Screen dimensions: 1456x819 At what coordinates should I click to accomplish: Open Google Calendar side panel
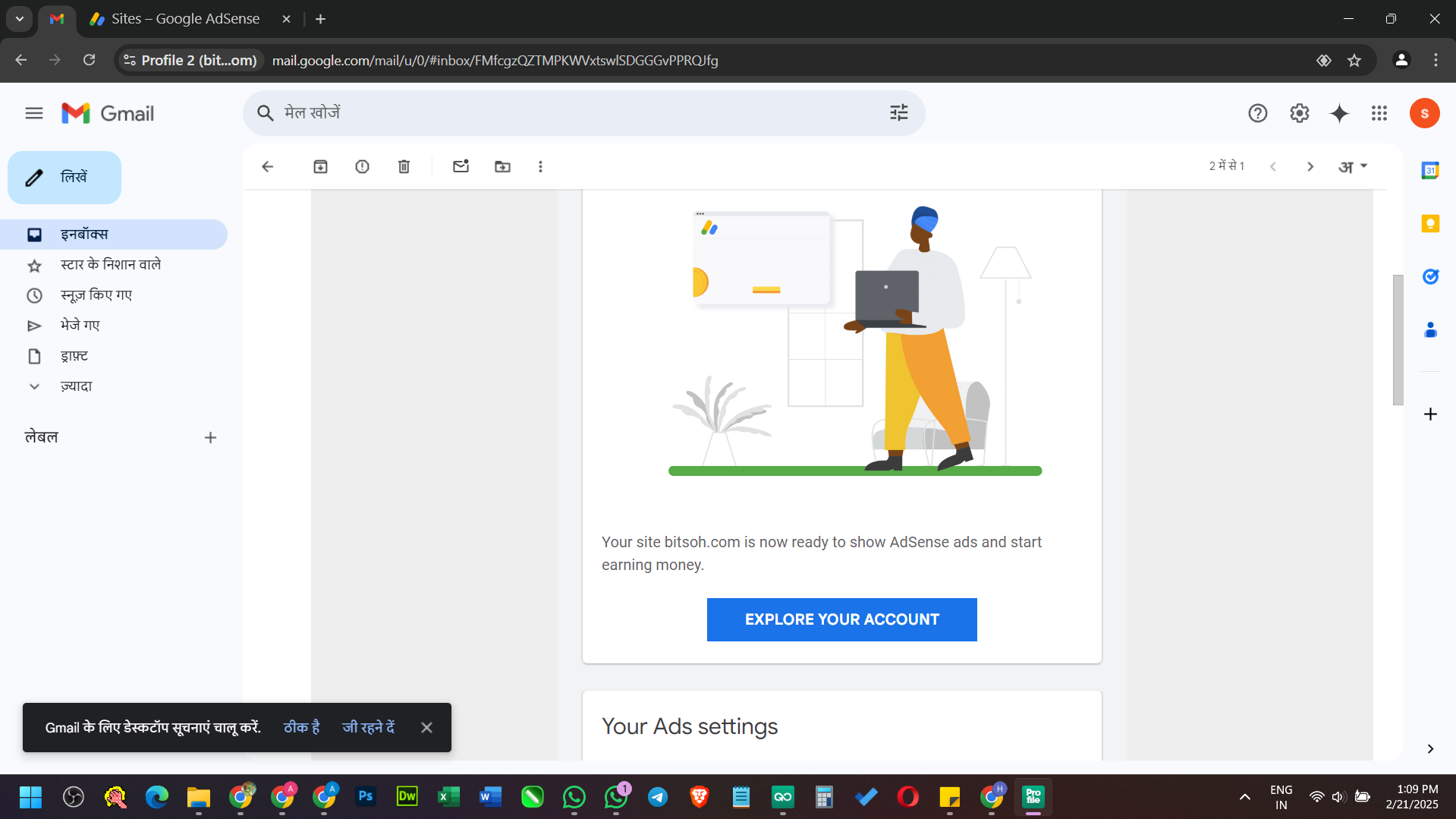coord(1430,171)
